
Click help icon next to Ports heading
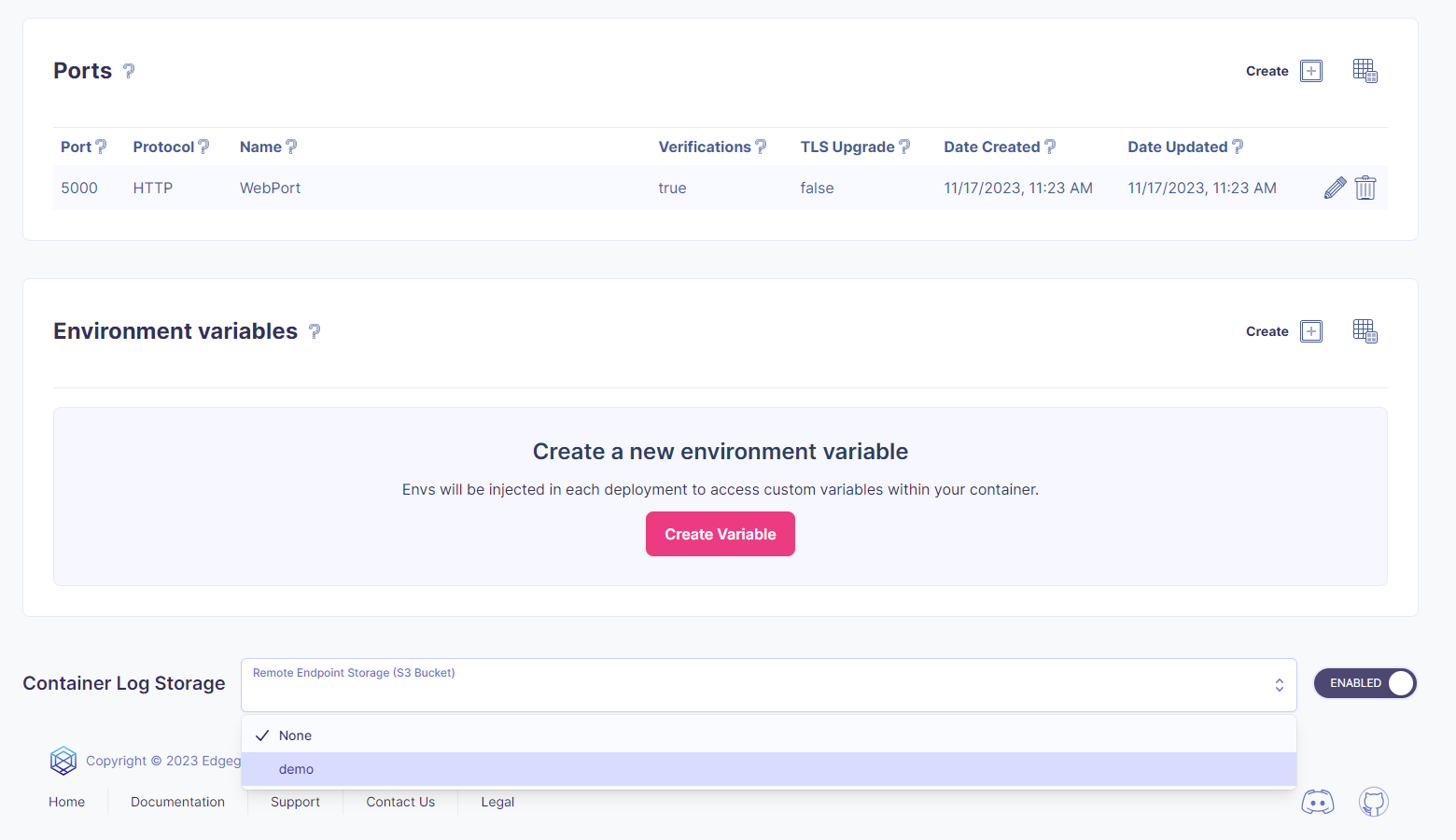129,71
